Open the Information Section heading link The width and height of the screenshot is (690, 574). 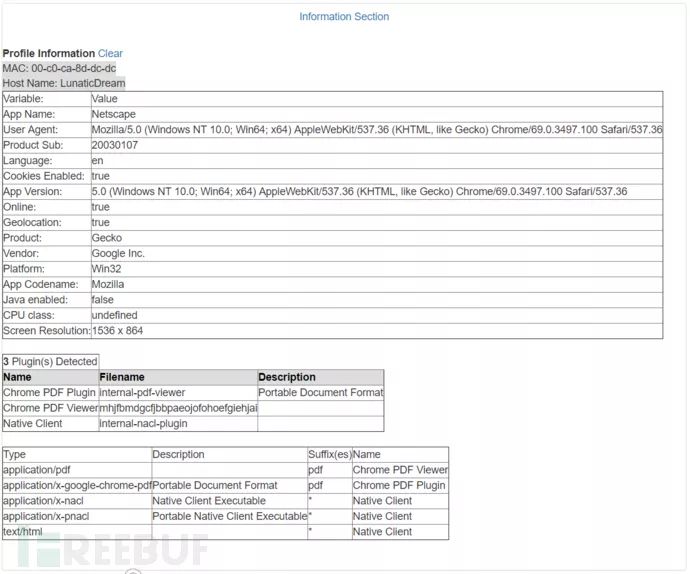click(x=344, y=17)
